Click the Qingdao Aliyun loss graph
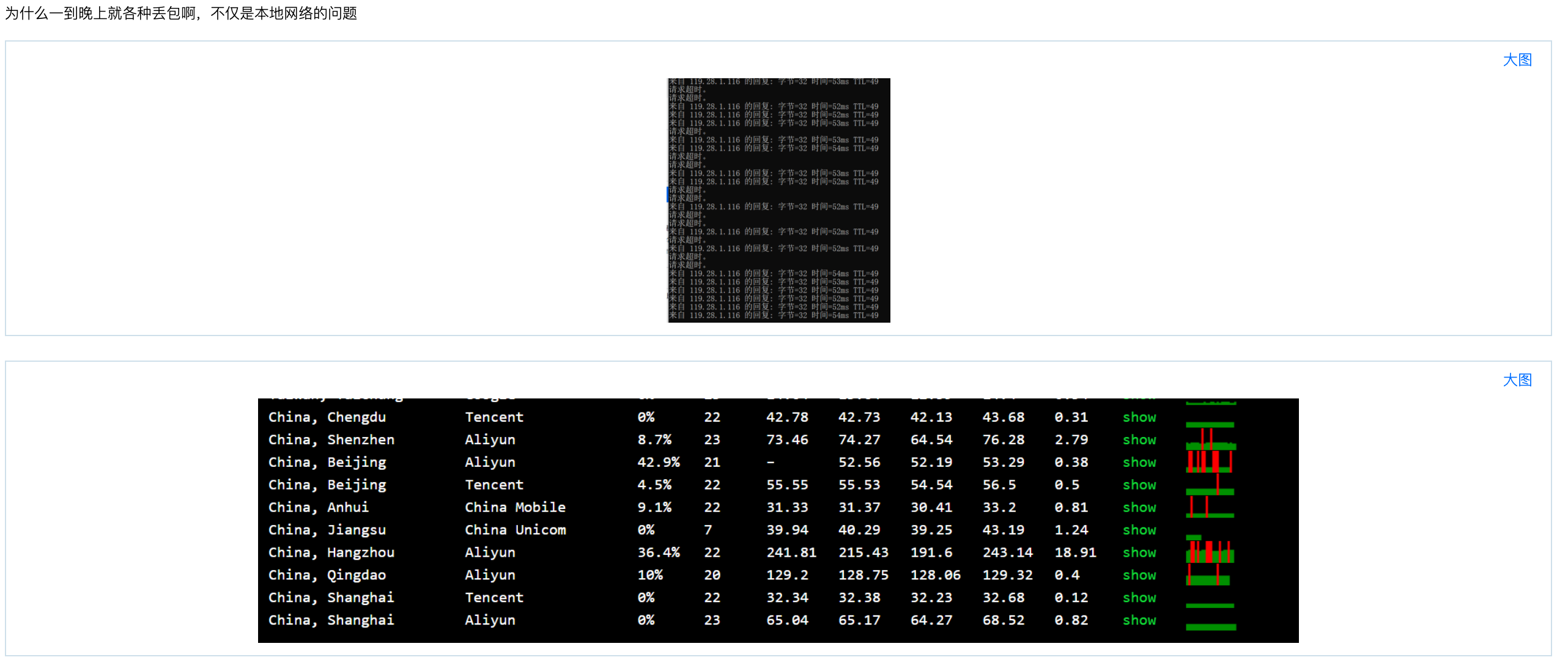1568x671 pixels. (1208, 574)
